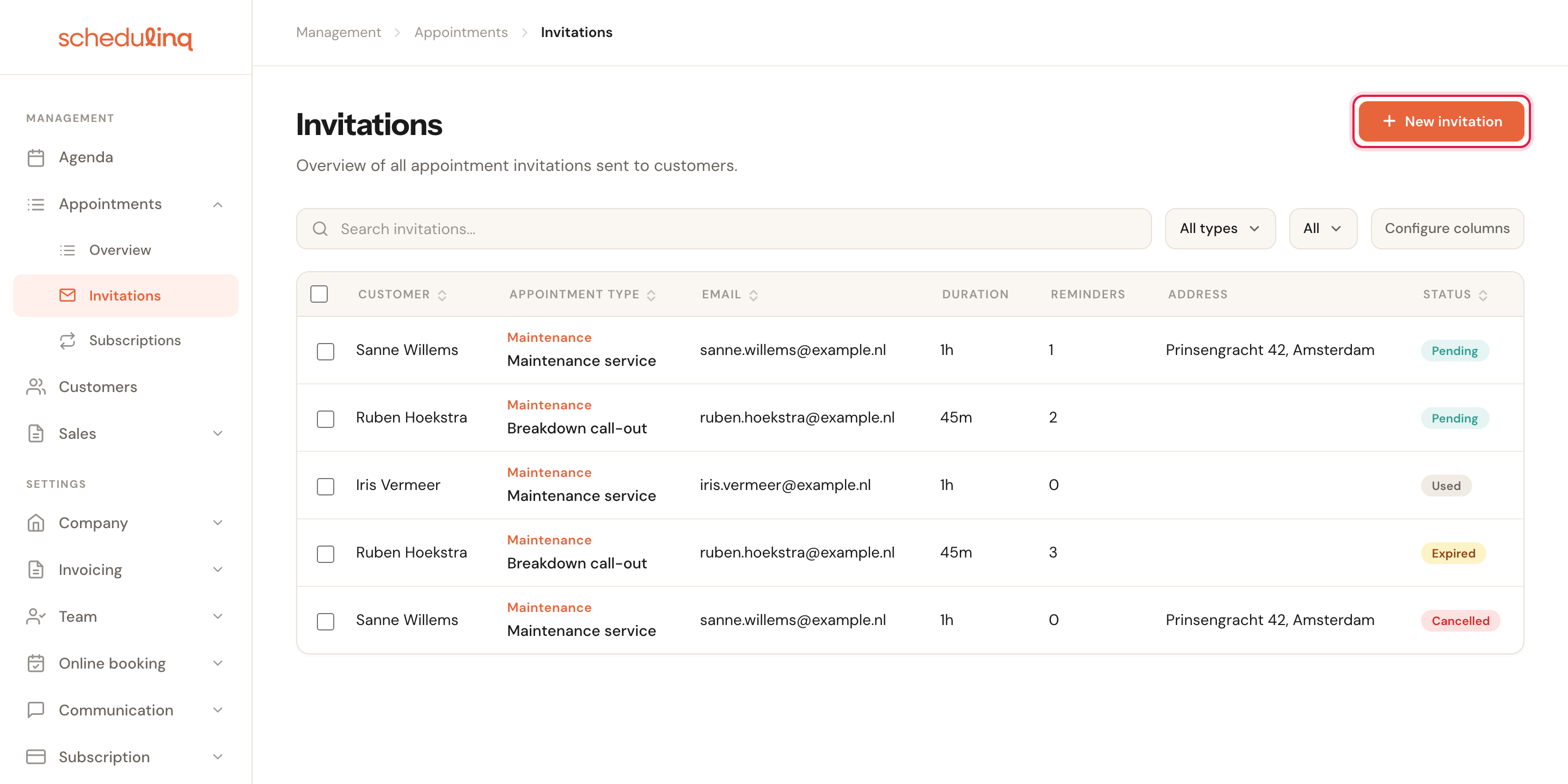This screenshot has height=784, width=1568.
Task: Sort by Customer column arrows
Action: [x=442, y=295]
